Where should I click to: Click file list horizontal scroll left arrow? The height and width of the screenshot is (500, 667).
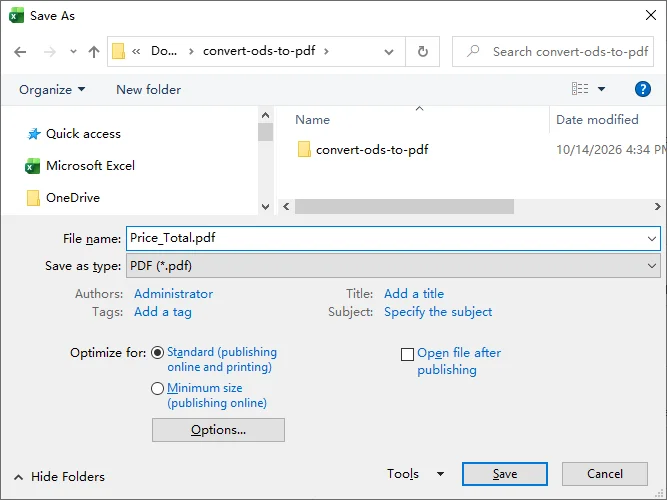(x=286, y=206)
